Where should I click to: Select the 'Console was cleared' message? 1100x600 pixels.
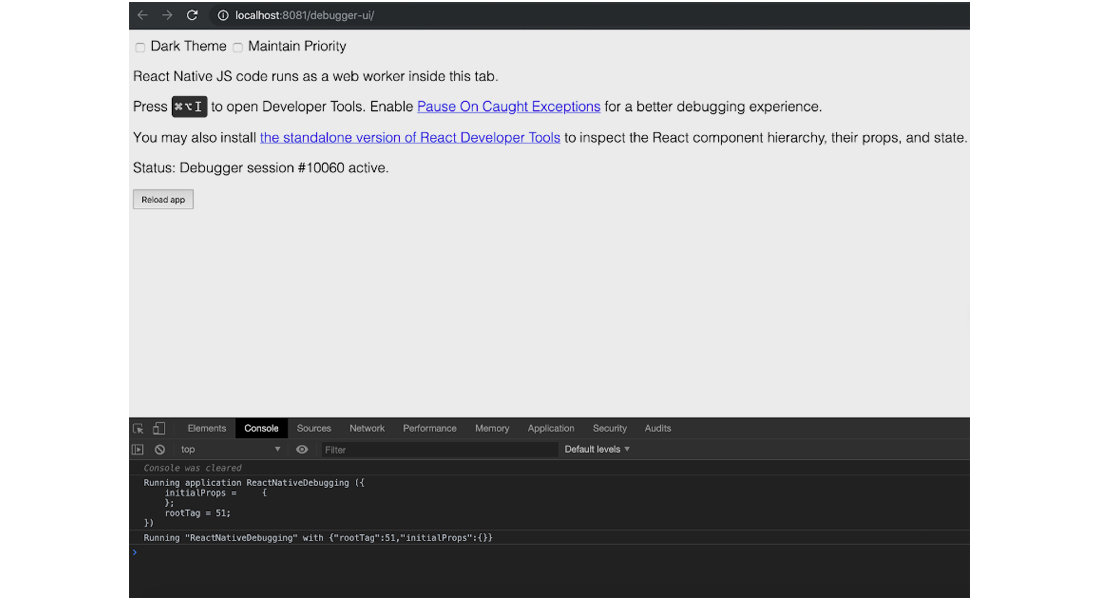tap(192, 468)
